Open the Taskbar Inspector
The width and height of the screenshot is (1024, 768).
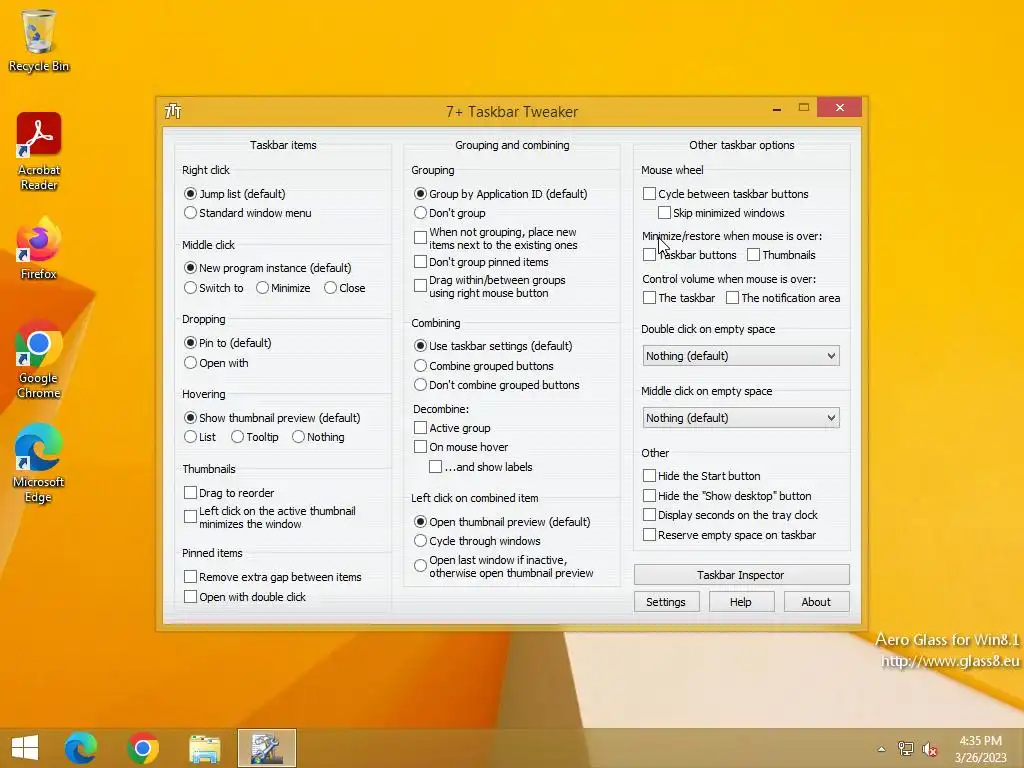click(741, 575)
